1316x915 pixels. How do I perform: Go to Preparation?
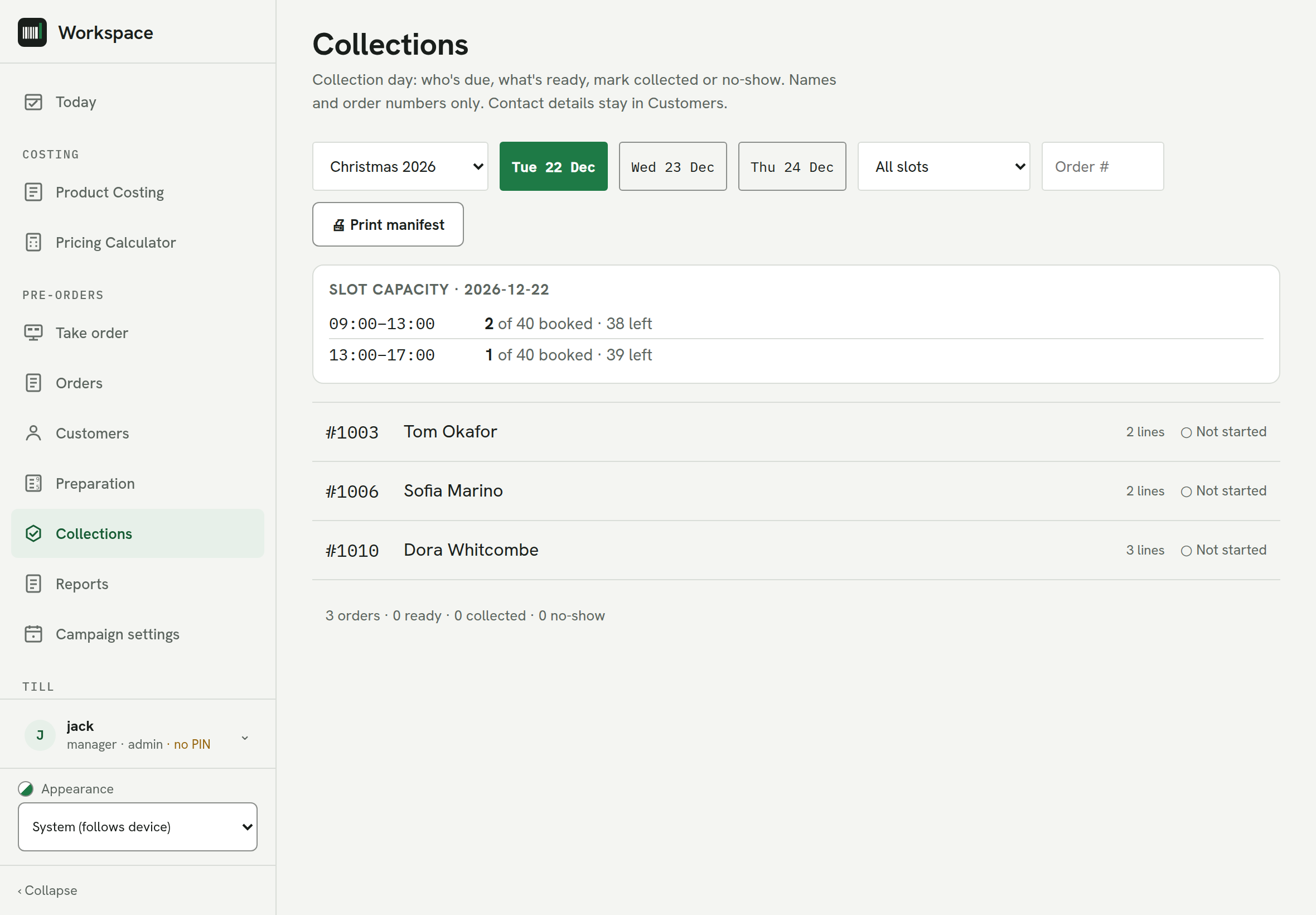[x=138, y=483]
